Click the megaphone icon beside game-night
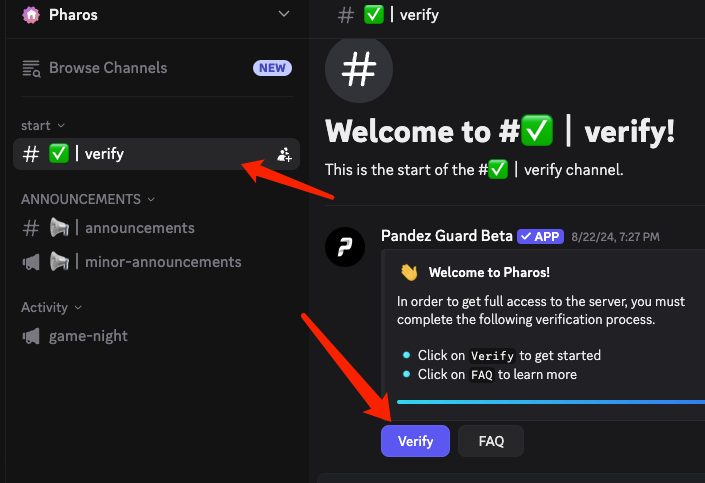 [31, 336]
